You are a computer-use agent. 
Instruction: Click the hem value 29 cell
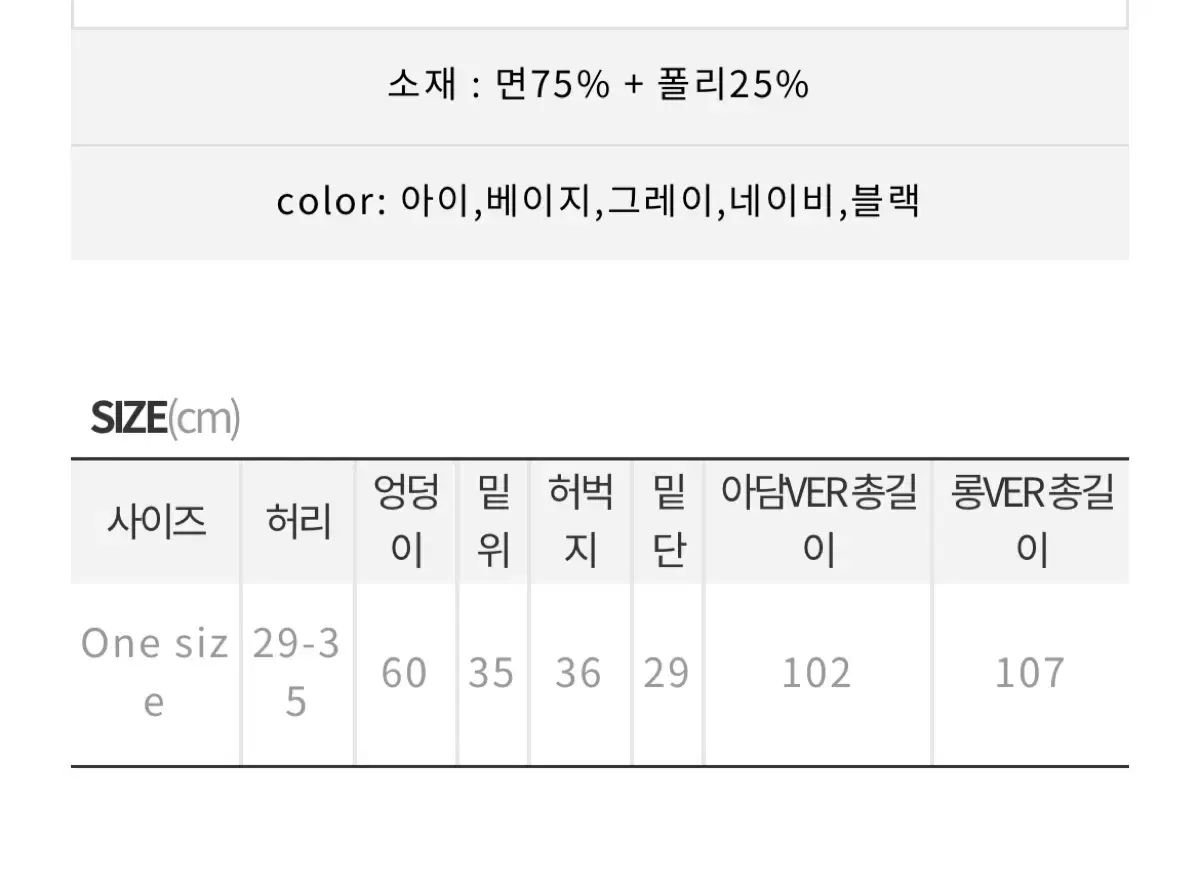click(x=666, y=674)
